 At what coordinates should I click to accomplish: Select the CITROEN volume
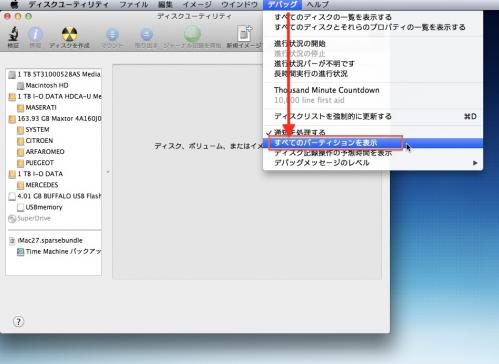click(35, 140)
